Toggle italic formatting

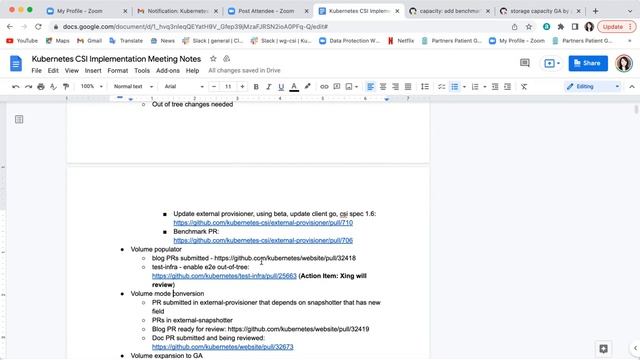[x=269, y=87]
